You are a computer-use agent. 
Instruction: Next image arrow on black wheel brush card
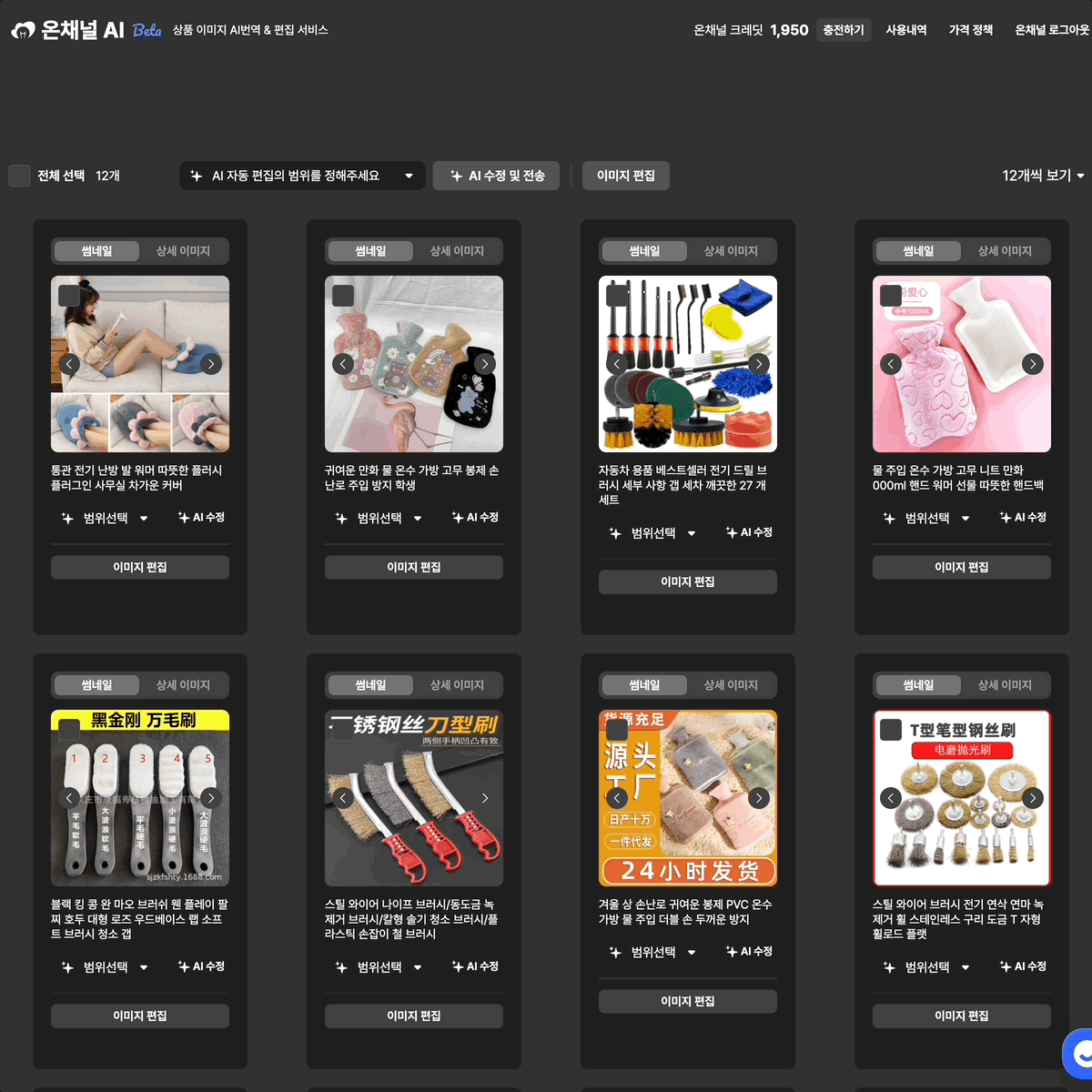211,798
